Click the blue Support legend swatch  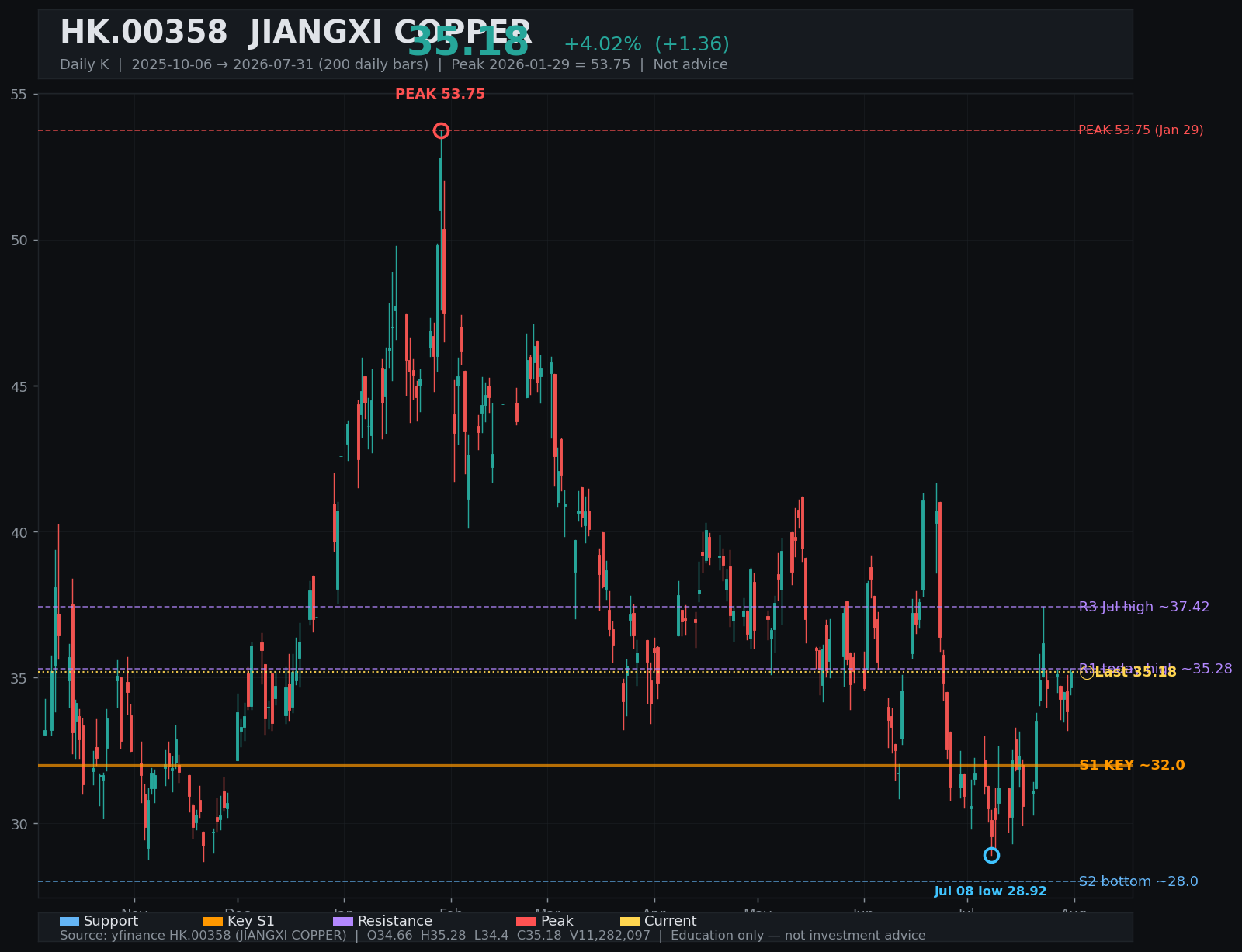click(x=69, y=921)
